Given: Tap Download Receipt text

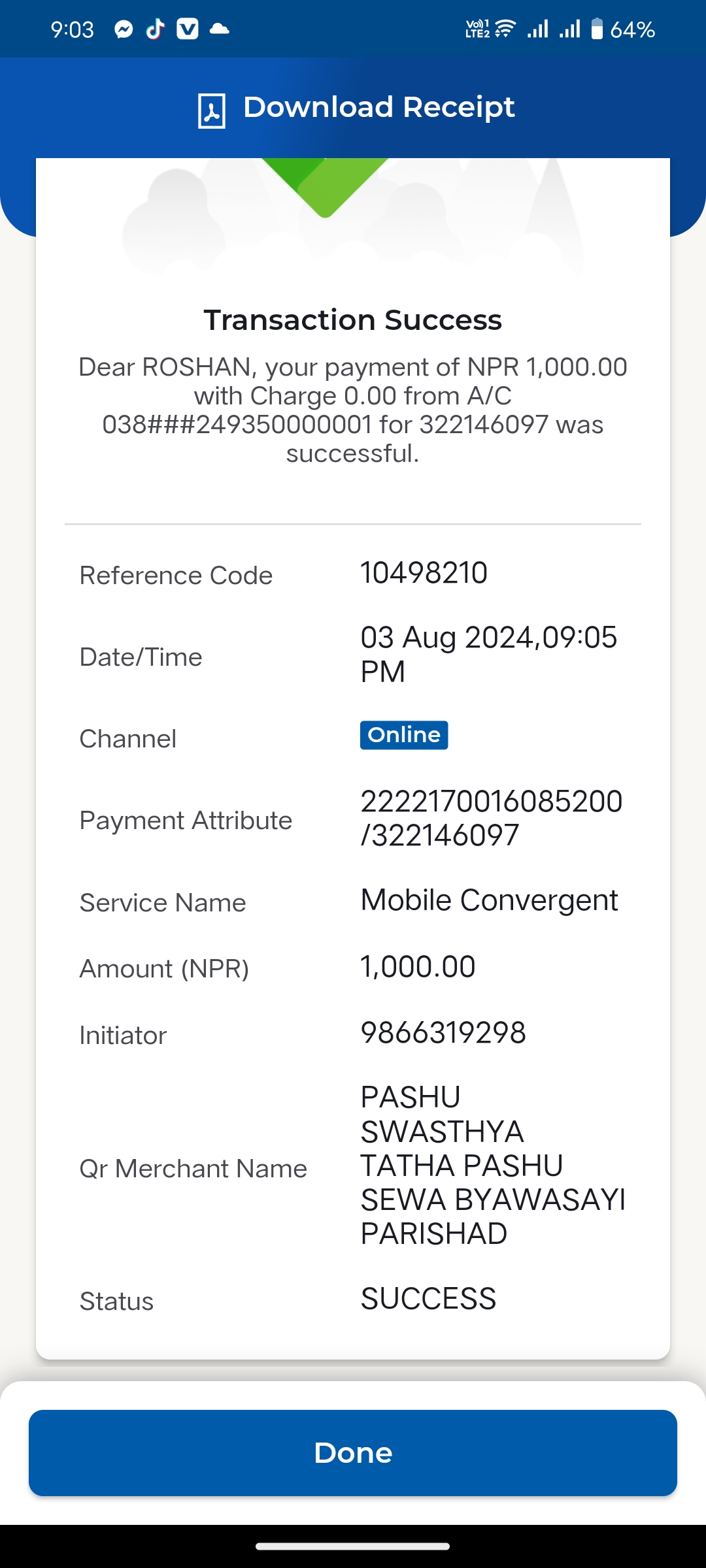Looking at the screenshot, I should coord(379,107).
